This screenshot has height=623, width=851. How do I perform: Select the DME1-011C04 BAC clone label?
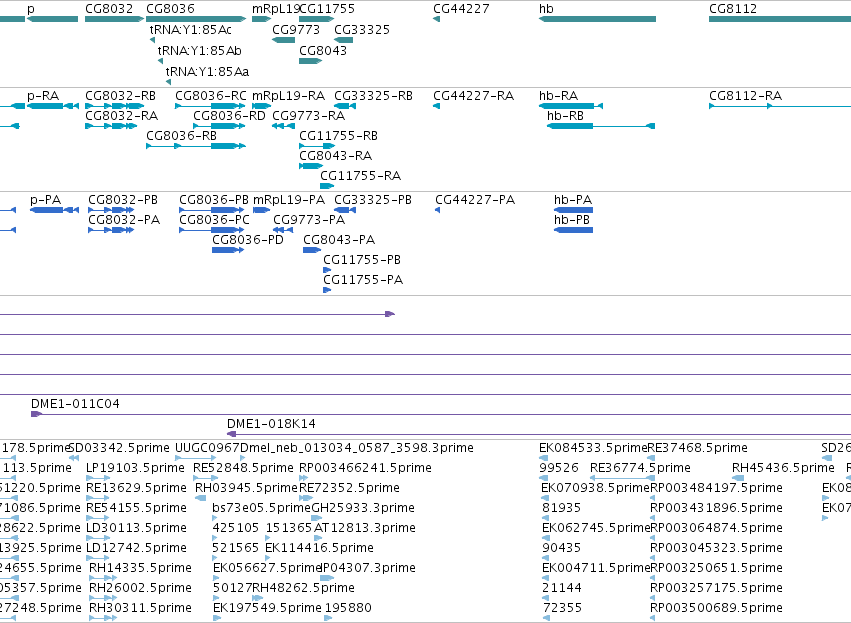pos(75,404)
